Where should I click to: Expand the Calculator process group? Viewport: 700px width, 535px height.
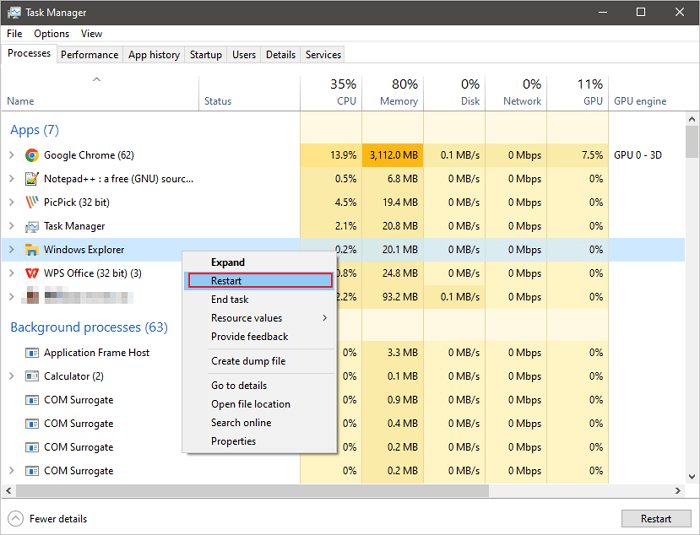click(x=12, y=376)
